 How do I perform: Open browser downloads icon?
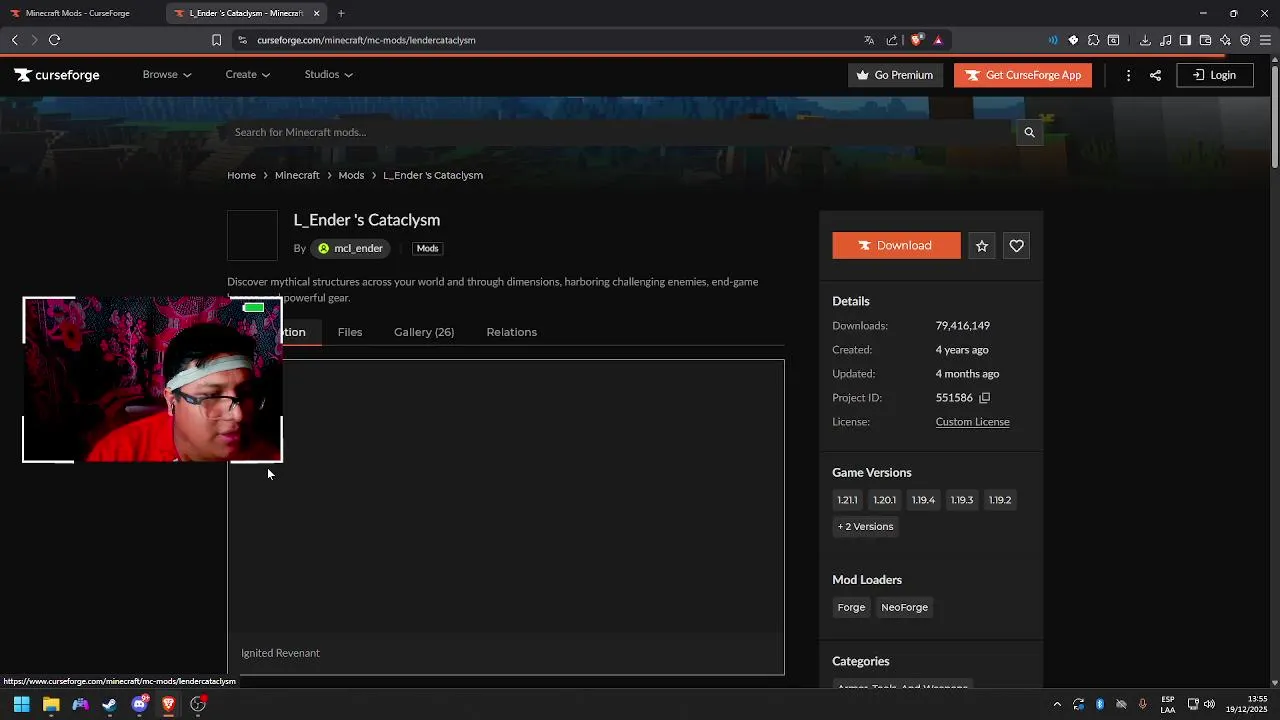(x=1145, y=40)
